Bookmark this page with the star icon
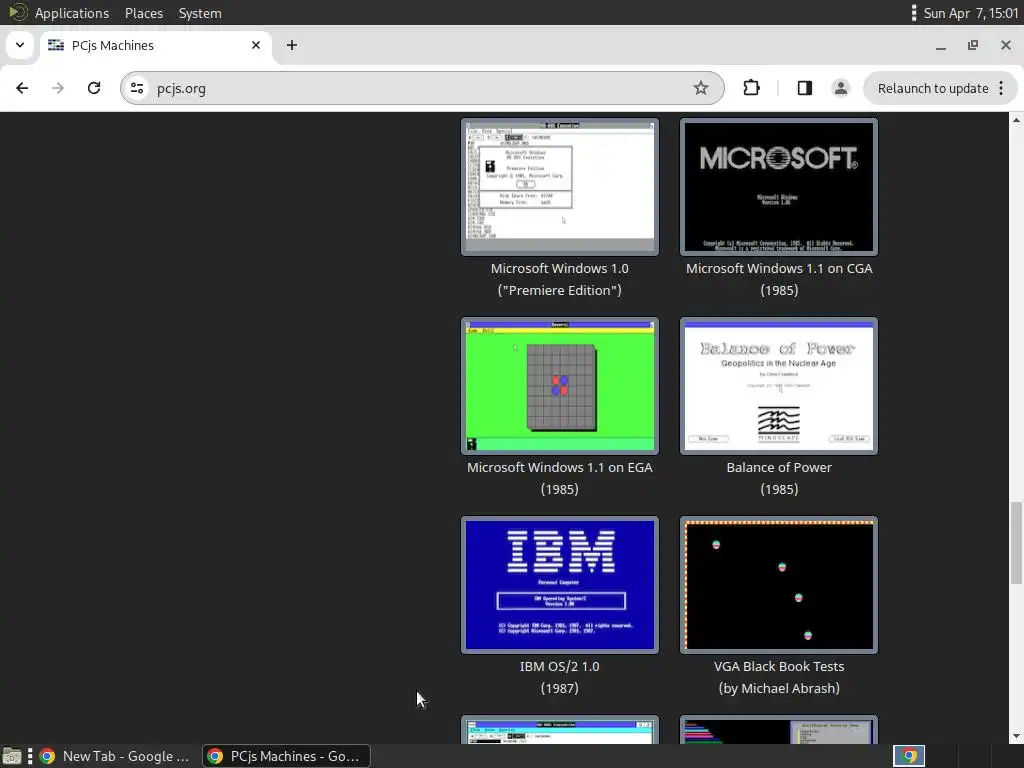1024x768 pixels. 701,88
